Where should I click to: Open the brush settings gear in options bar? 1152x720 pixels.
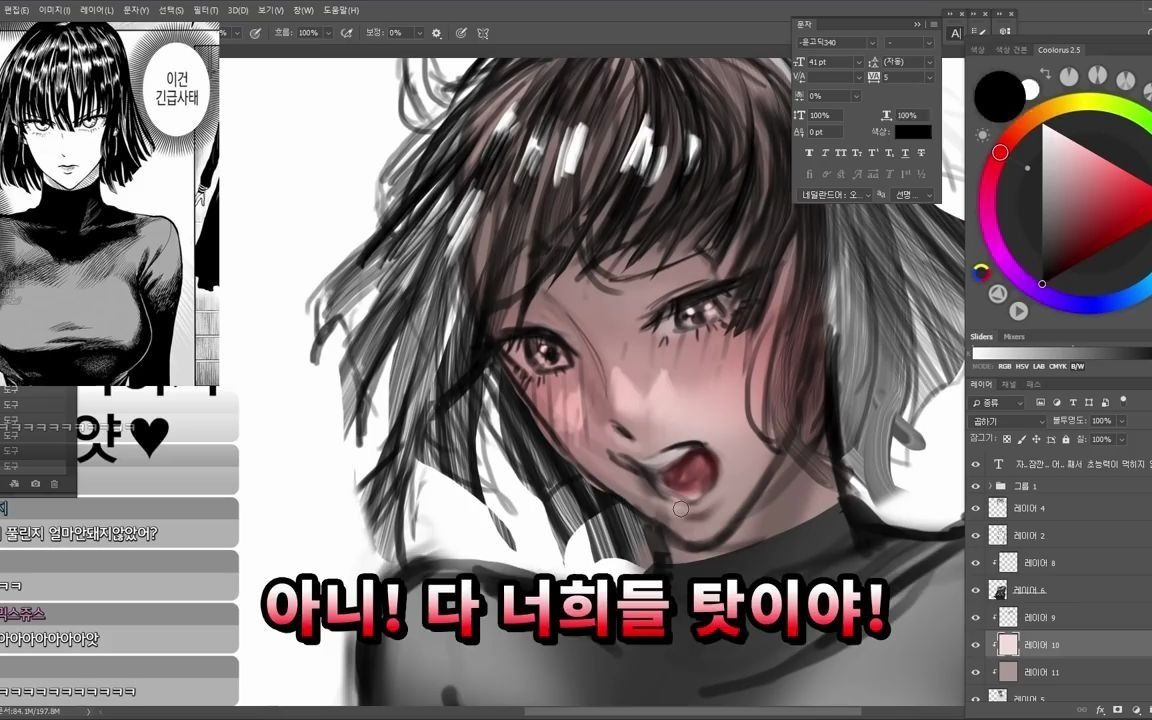(436, 33)
